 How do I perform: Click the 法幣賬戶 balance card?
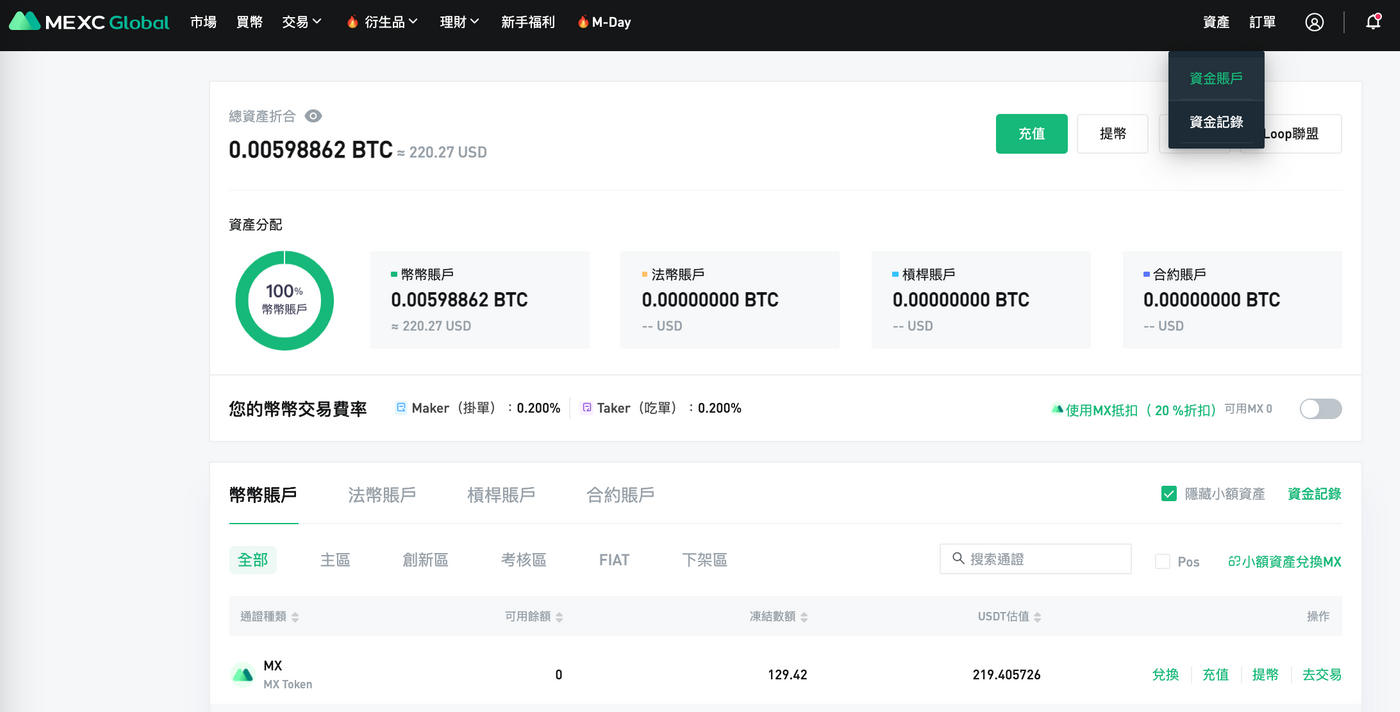[x=730, y=300]
